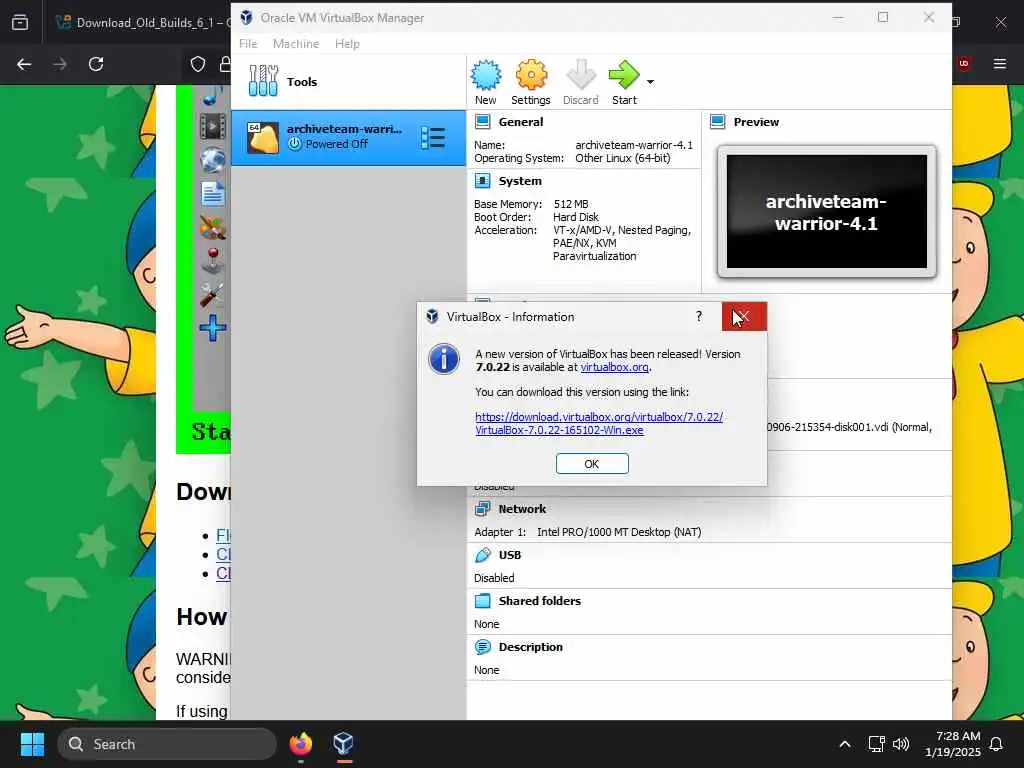Click the blue plus icon on webpage
Image resolution: width=1024 pixels, height=768 pixels.
[x=213, y=328]
